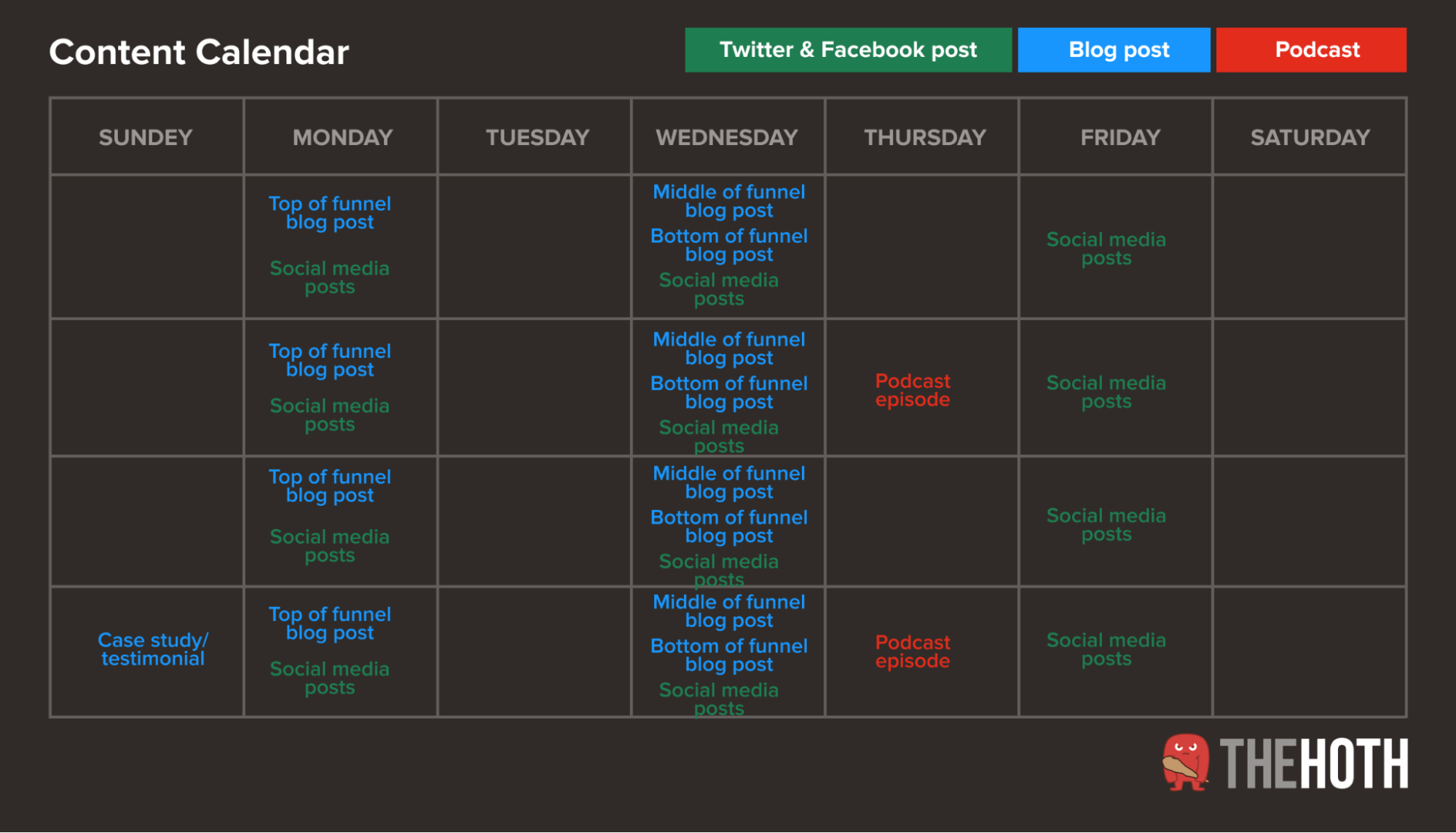Open last Monday's Social media posts entry
The width and height of the screenshot is (1456, 833).
click(x=330, y=678)
